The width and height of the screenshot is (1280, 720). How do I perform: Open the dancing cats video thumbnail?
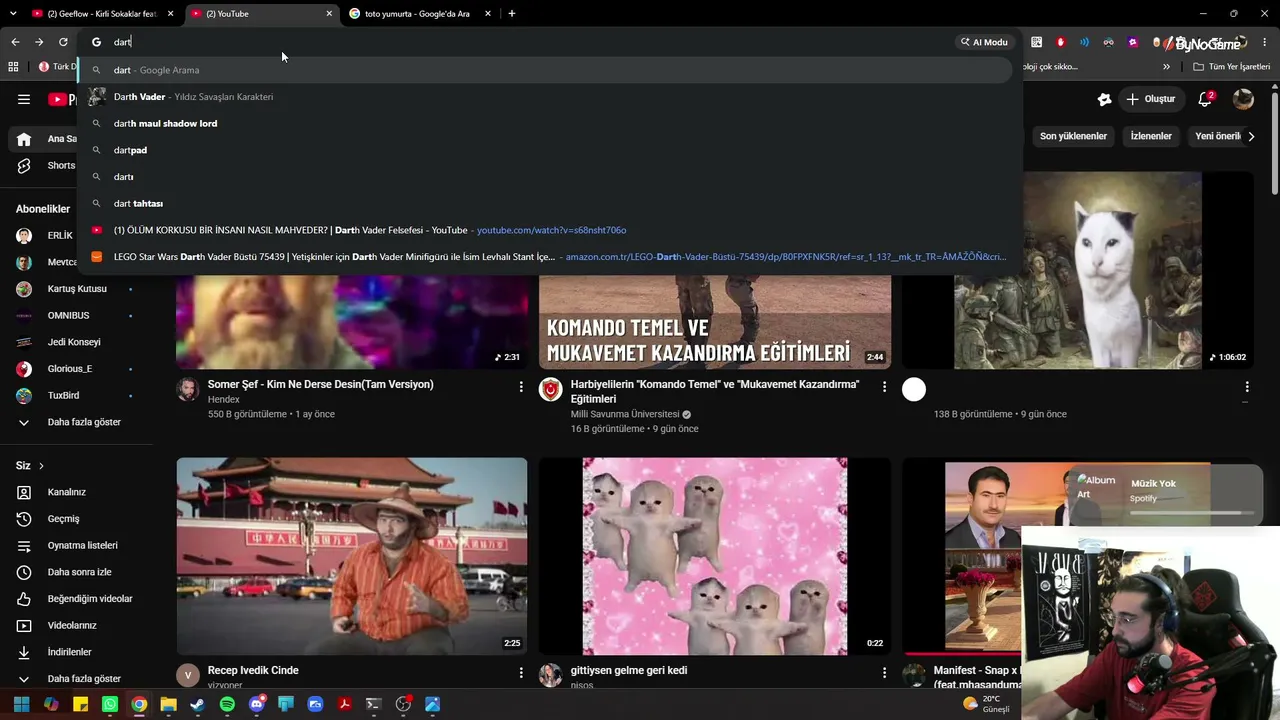tap(715, 556)
